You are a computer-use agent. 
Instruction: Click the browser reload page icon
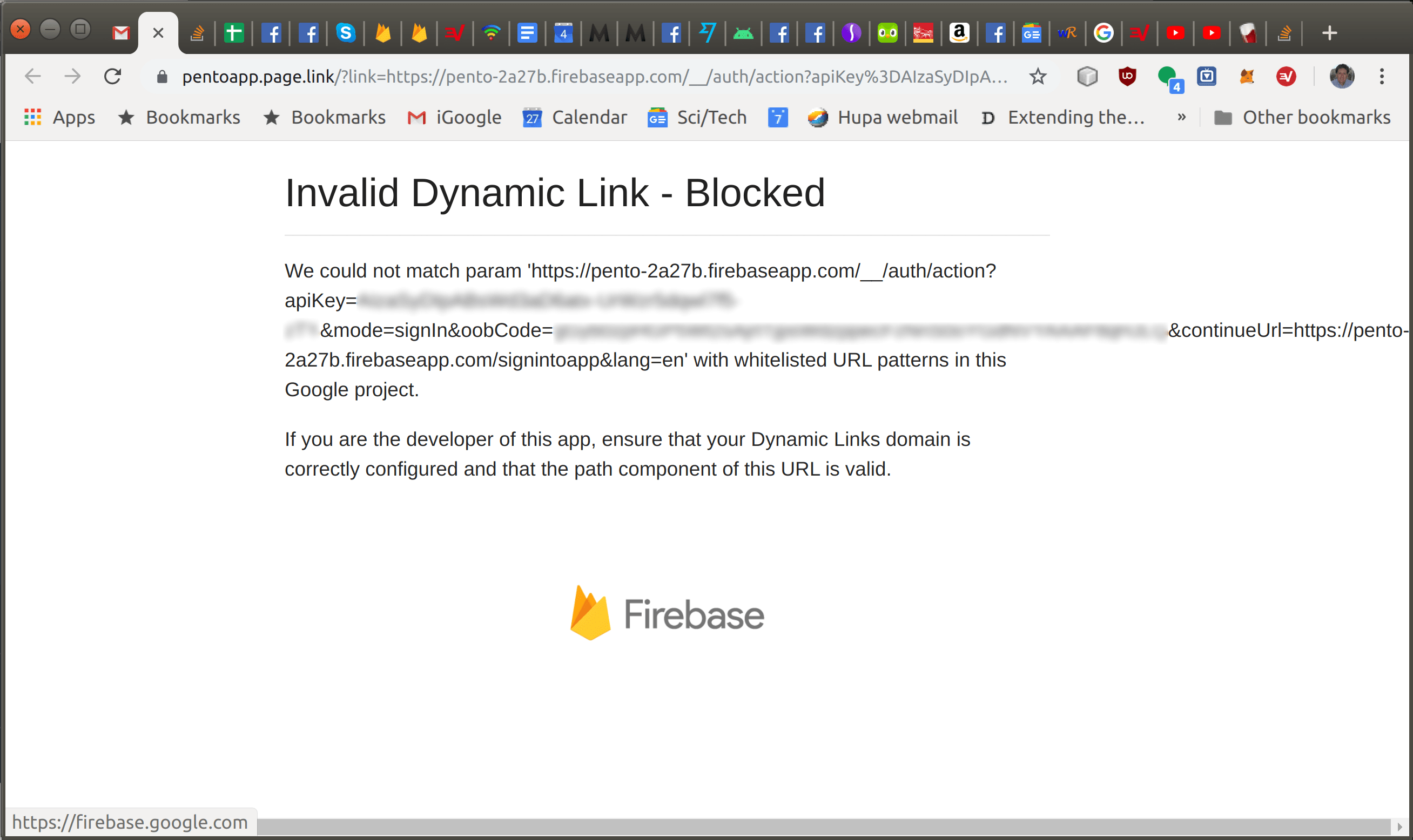[113, 77]
